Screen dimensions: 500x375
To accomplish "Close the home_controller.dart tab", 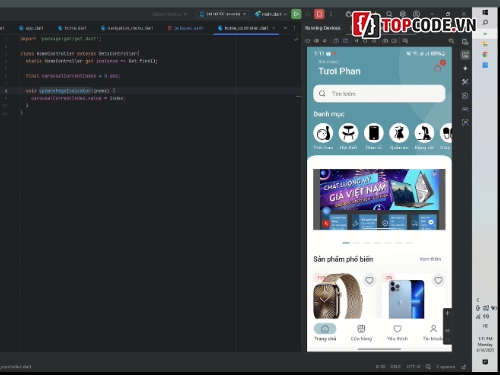I will tap(274, 28).
